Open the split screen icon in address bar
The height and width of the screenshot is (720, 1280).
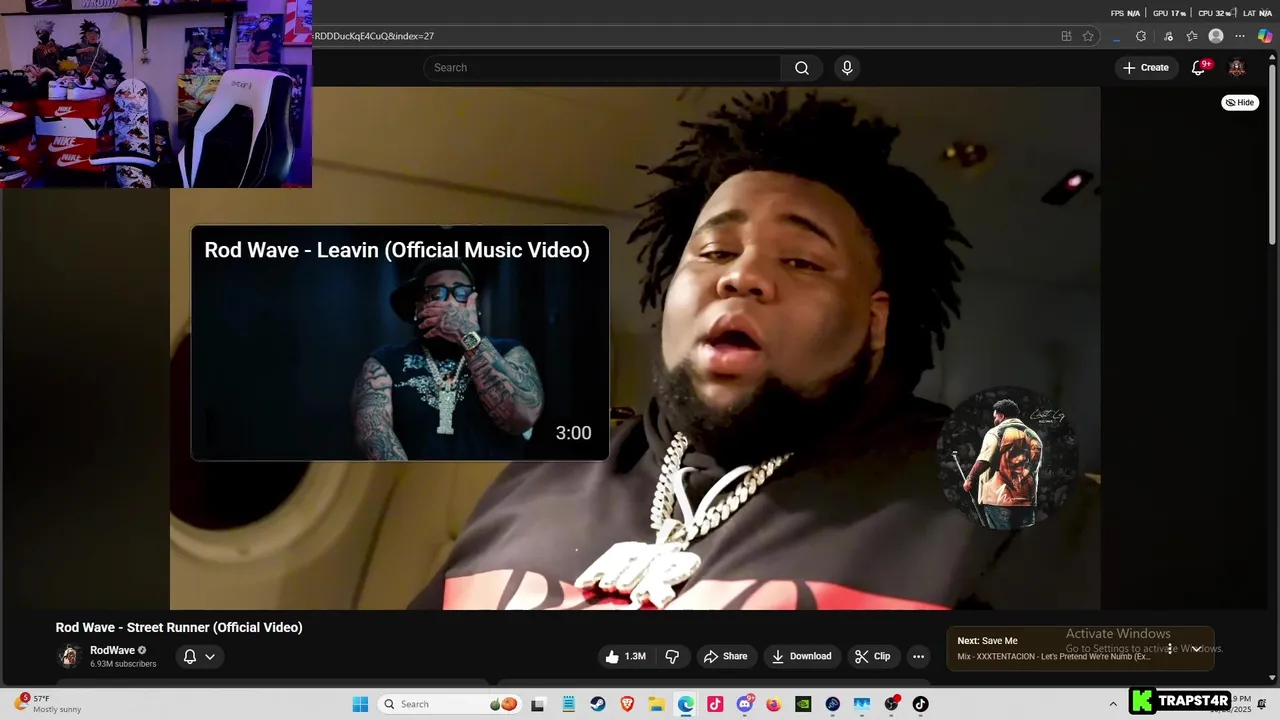click(1066, 36)
